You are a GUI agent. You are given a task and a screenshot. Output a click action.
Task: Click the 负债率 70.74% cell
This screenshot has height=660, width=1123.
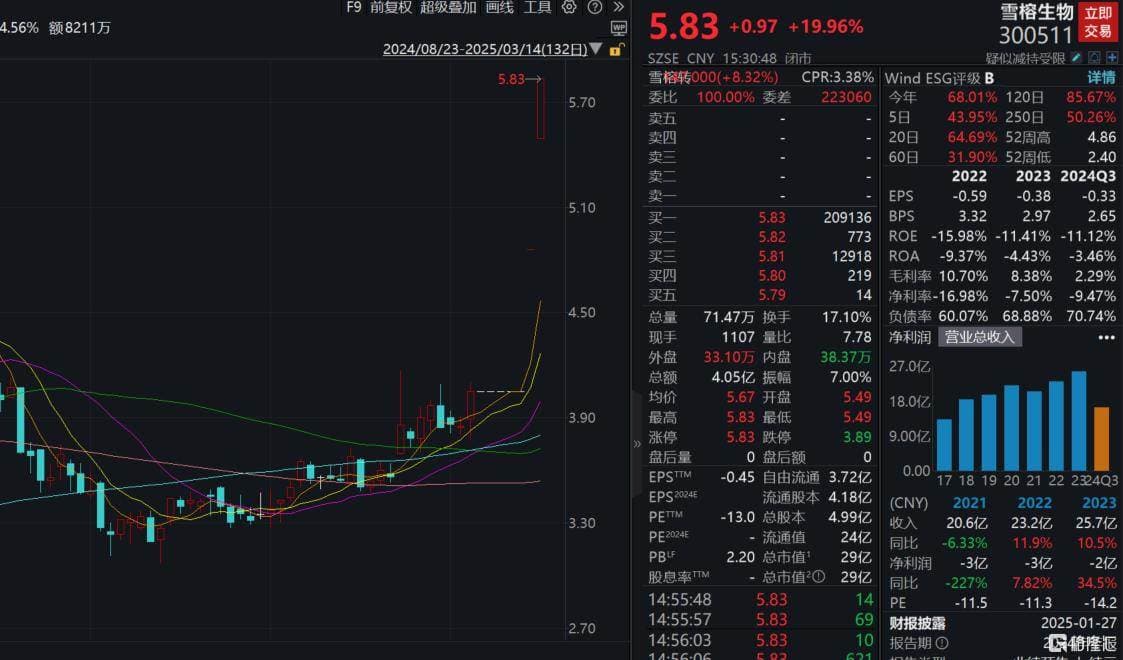tap(1090, 316)
